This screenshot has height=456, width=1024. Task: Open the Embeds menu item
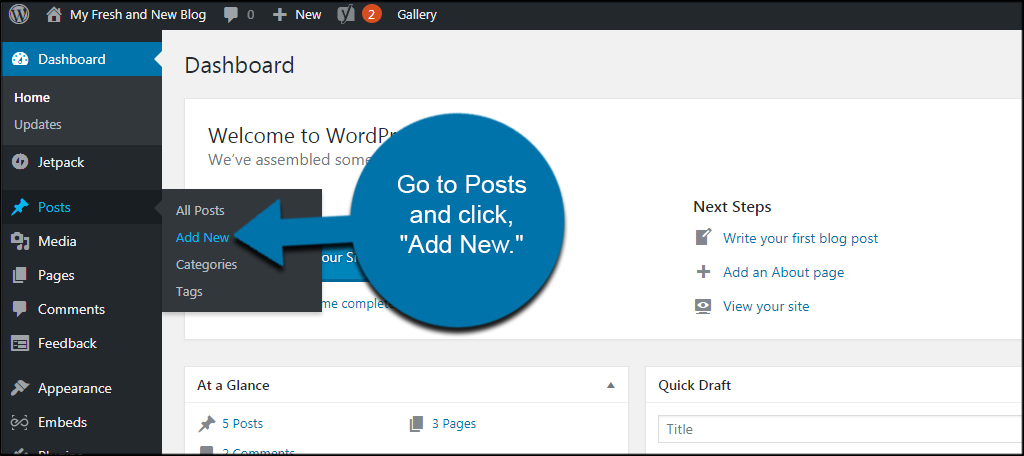click(x=63, y=422)
